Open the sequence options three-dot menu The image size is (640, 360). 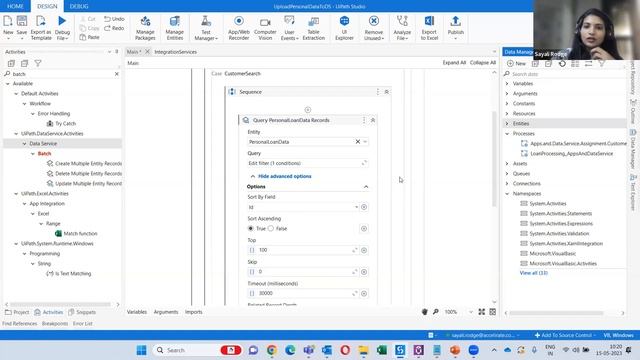(x=378, y=92)
